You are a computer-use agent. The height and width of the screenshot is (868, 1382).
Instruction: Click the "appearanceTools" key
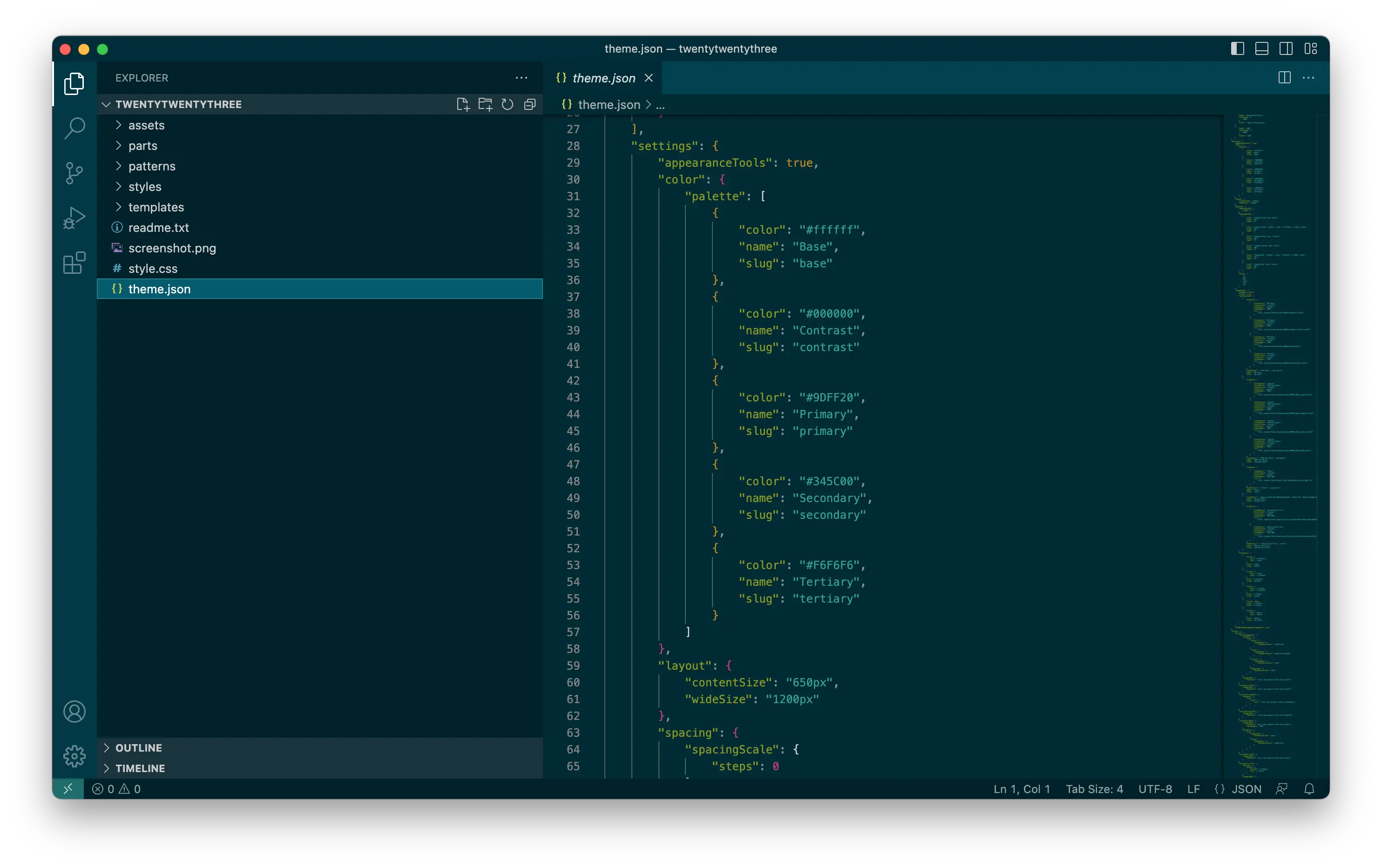(x=715, y=163)
